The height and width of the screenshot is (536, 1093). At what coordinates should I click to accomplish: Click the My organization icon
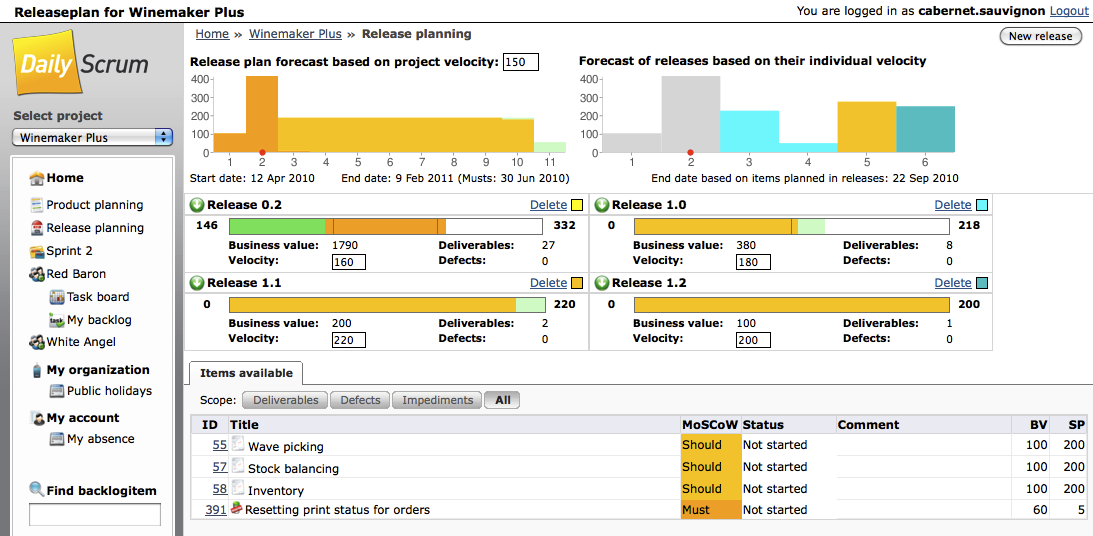37,370
